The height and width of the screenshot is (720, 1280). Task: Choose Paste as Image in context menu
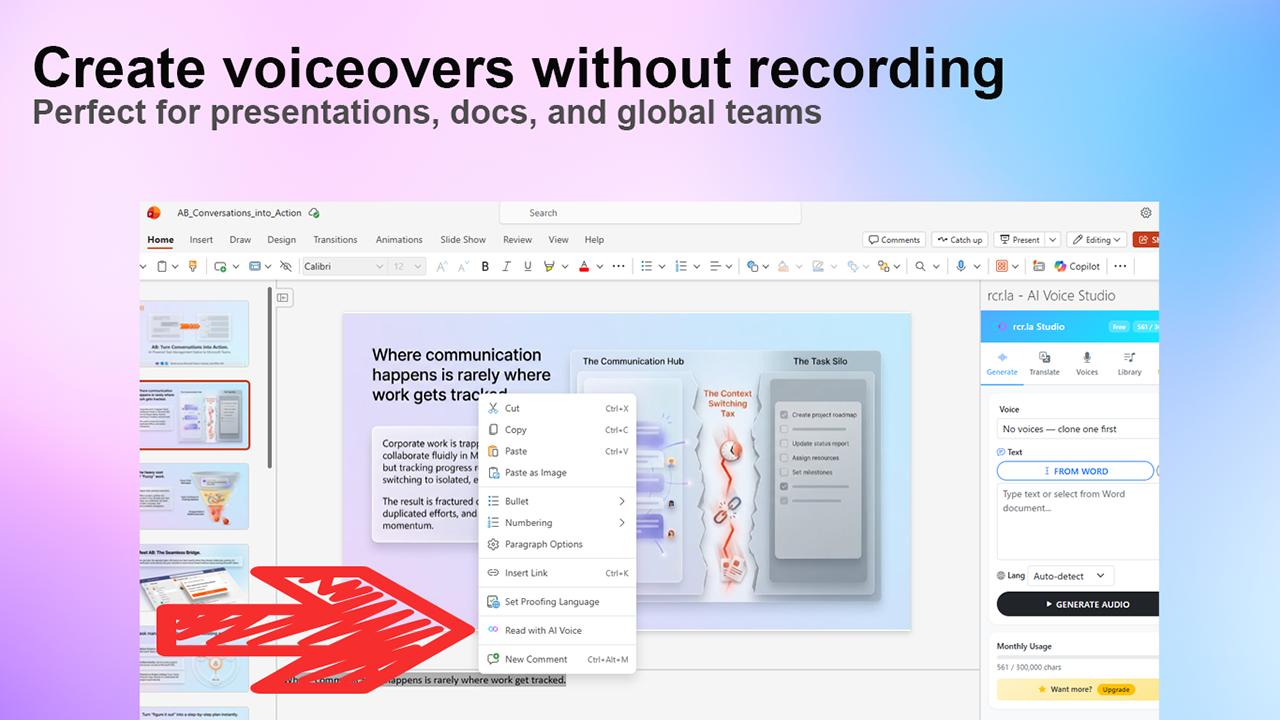(557, 473)
